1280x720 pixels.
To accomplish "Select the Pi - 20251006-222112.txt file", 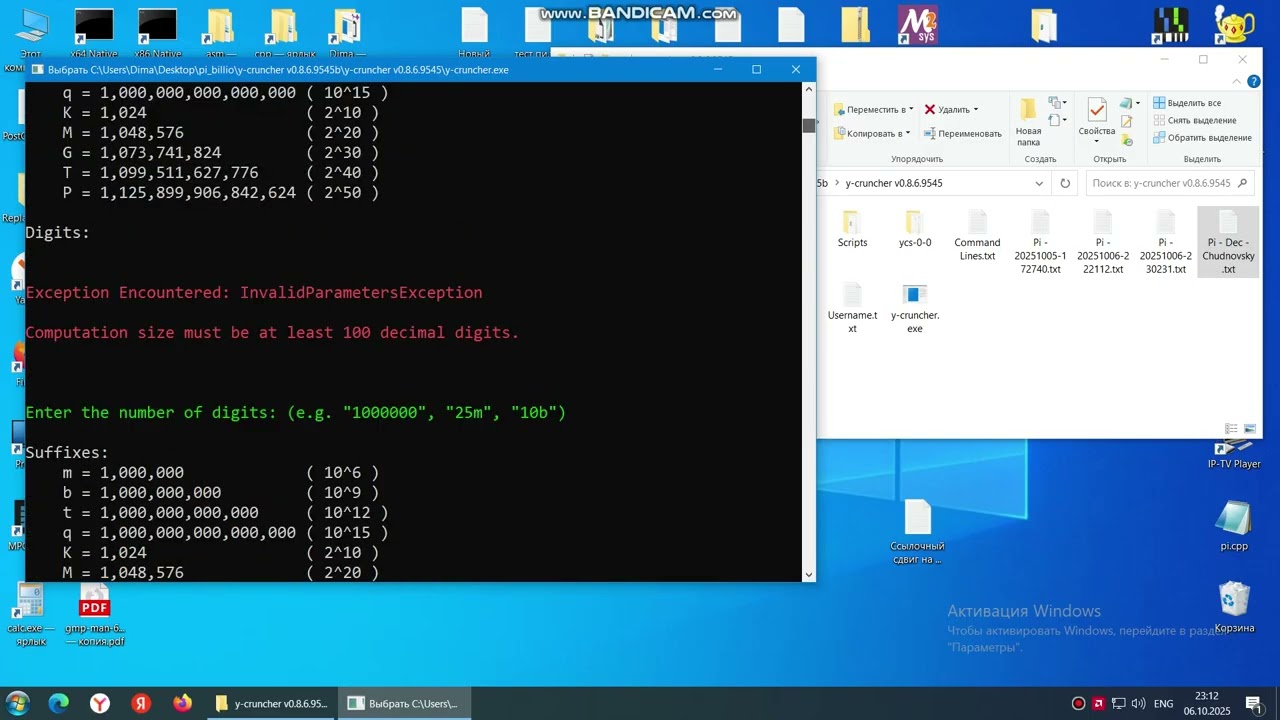I will click(1102, 242).
